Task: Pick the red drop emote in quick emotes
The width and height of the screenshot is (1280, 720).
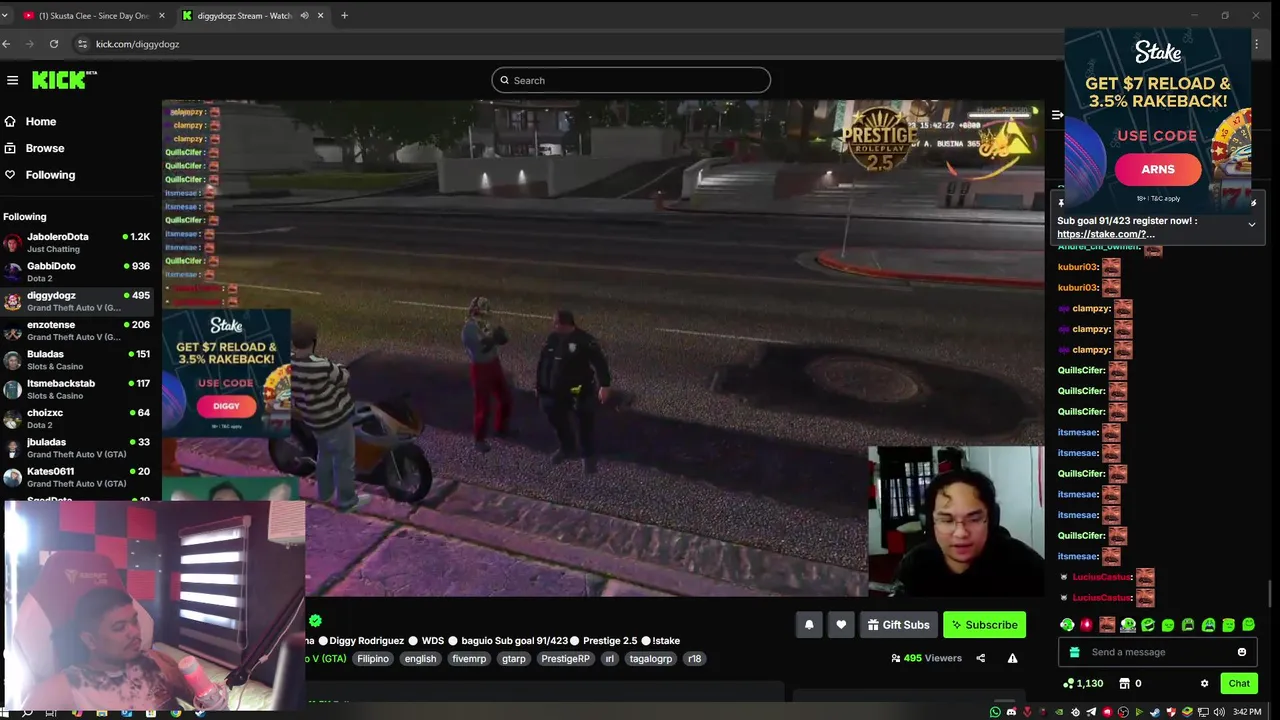Action: (x=1086, y=625)
